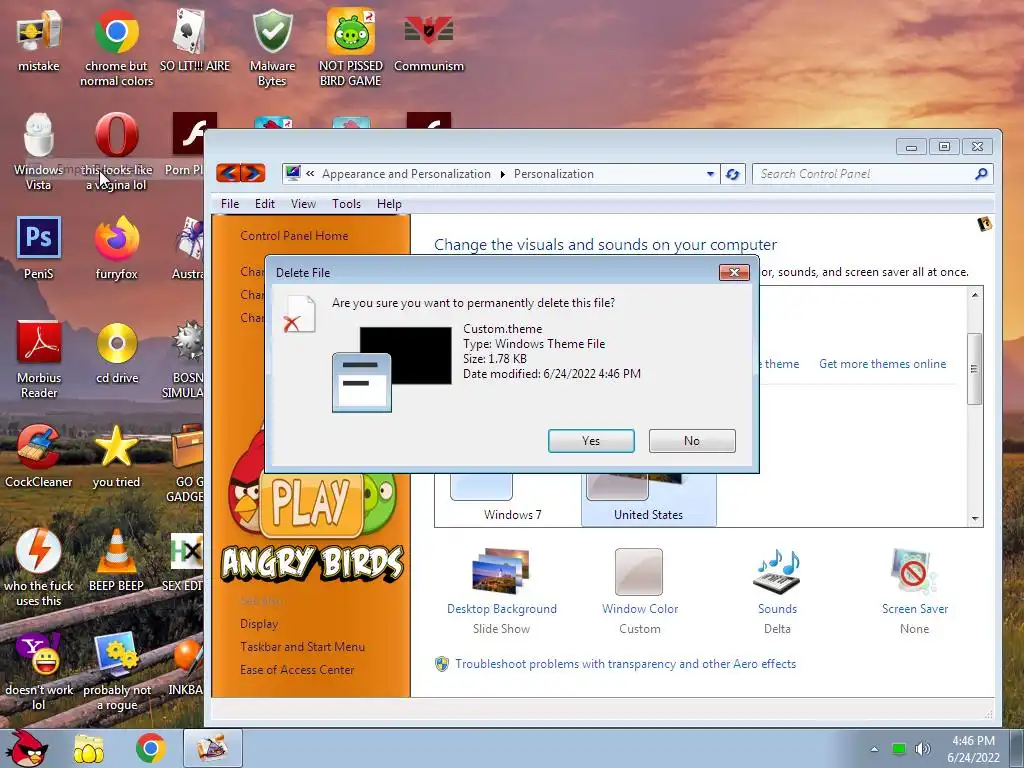Open the Yahoo smiley 'doesn't work lol' icon
The height and width of the screenshot is (768, 1024).
point(39,654)
